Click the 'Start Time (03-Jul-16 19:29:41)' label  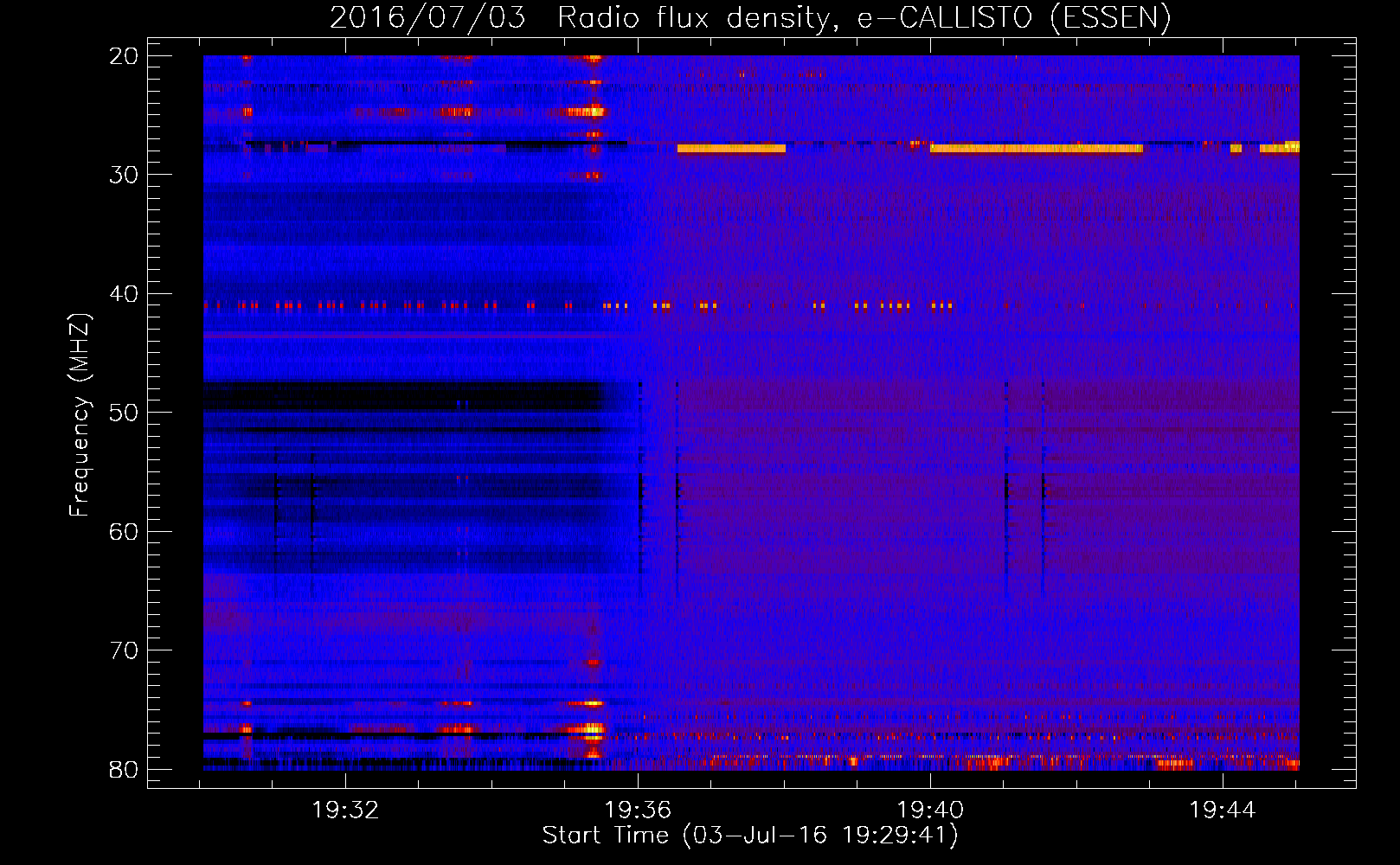(750, 836)
